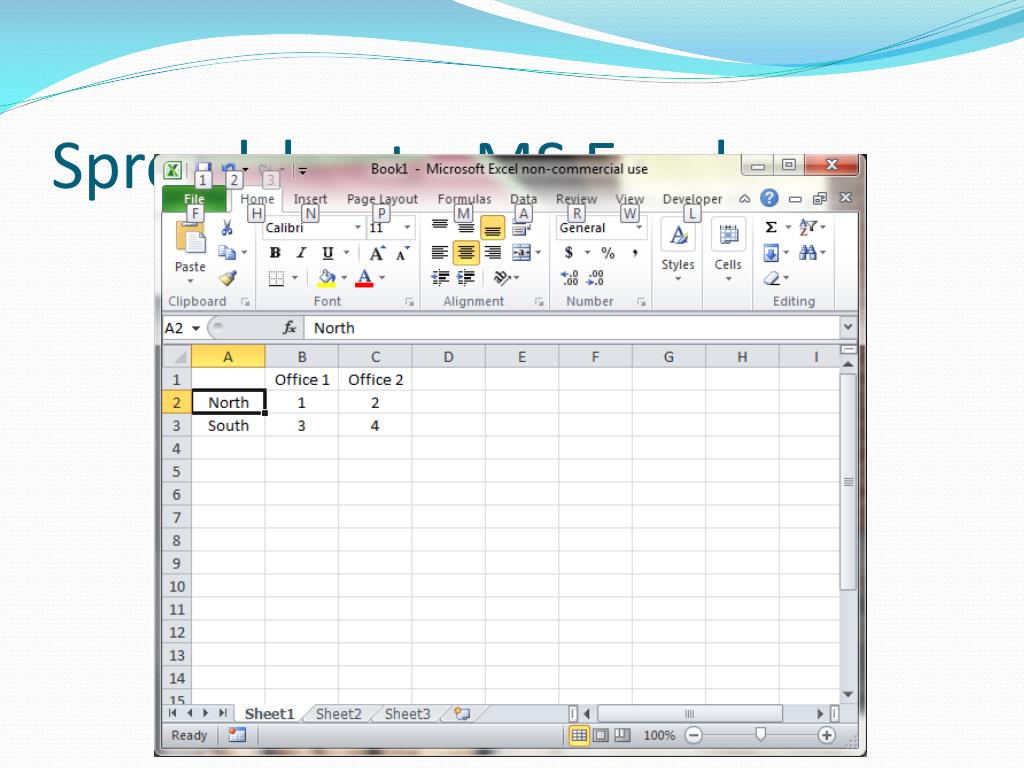Toggle Bold formatting
The image size is (1024, 768).
(275, 253)
